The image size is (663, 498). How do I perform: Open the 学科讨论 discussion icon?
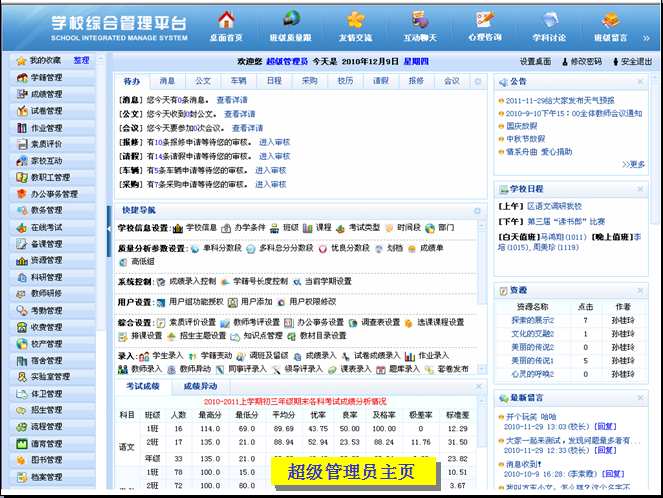(550, 26)
